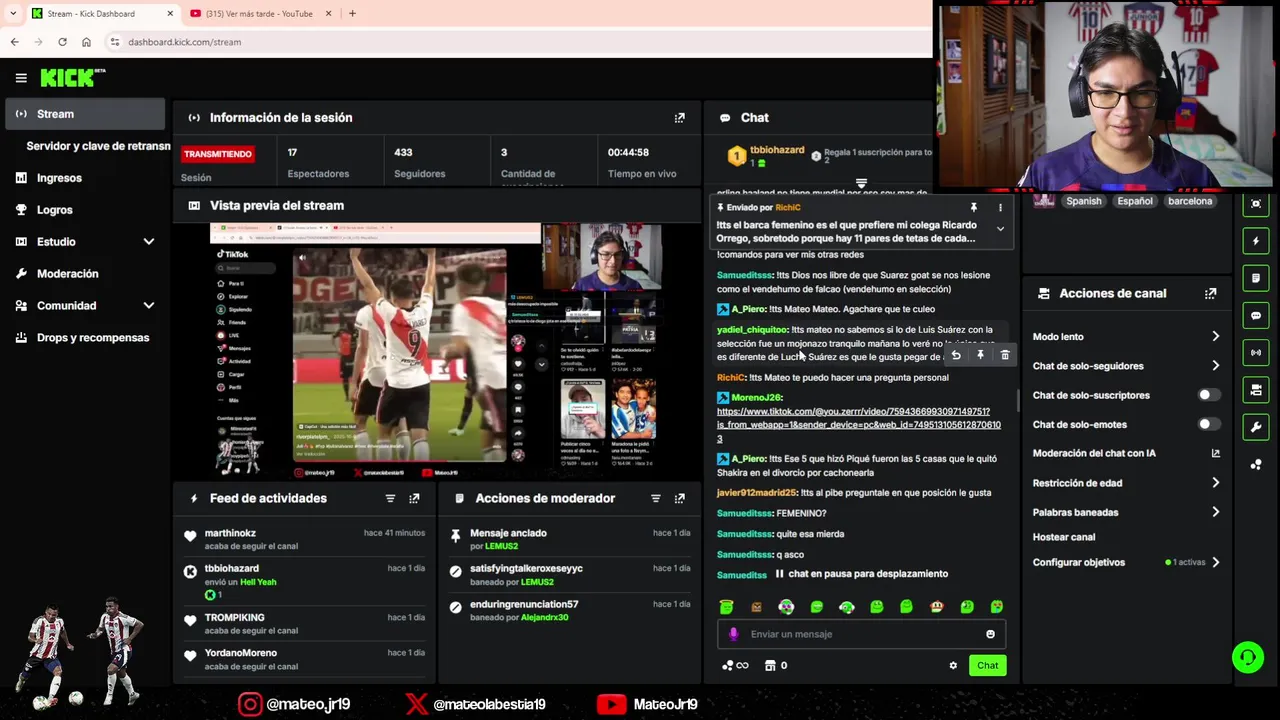Delete yadiel_chiquitoo's chat message
Screen dimensions: 1280x720
pos(1005,355)
